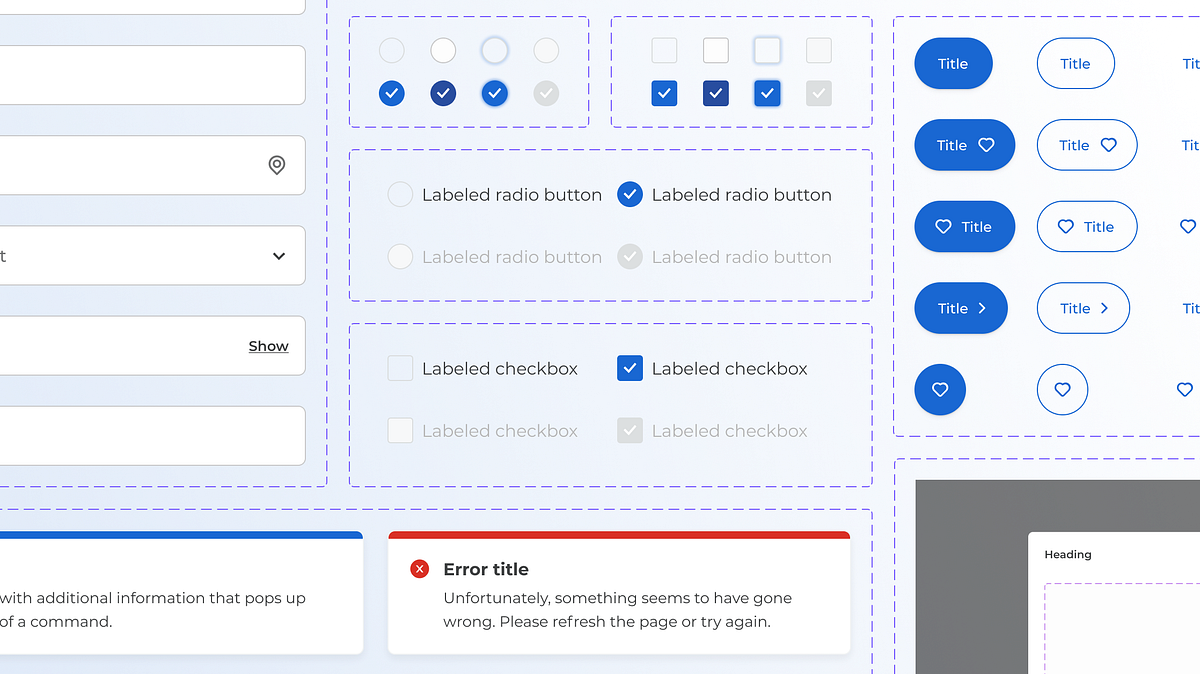Screen dimensions: 1200x674
Task: Click the outlined circular heart icon button
Action: click(1062, 389)
